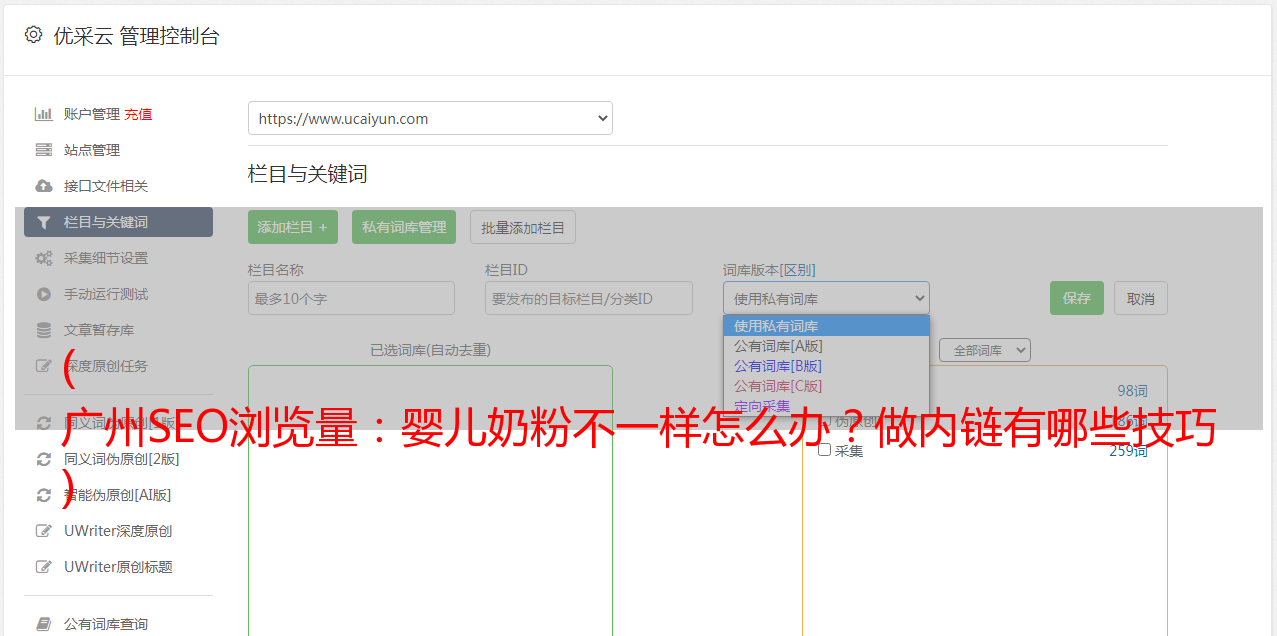Open the 全部词库 filter dropdown

(985, 350)
